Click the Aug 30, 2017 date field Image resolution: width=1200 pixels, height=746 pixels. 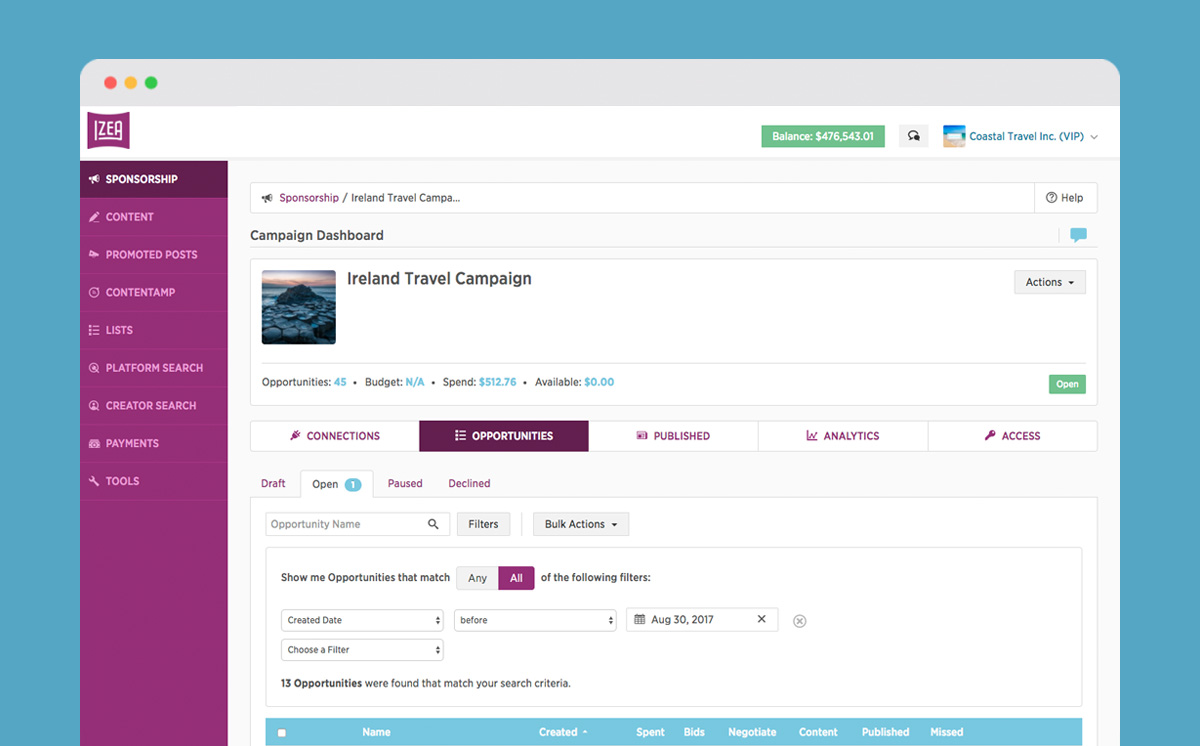click(x=703, y=620)
